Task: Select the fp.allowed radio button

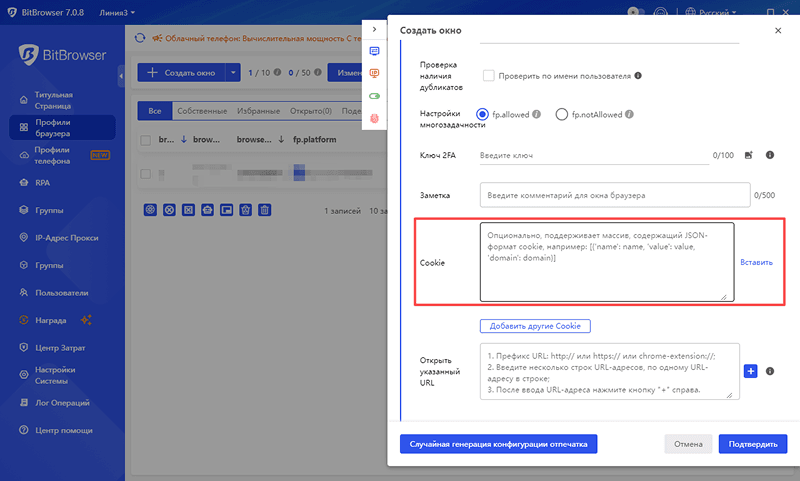Action: 484,115
